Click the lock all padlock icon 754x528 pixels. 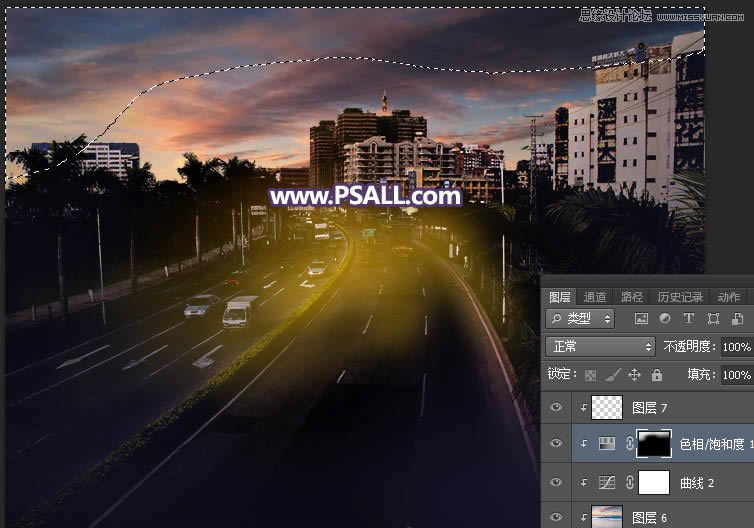point(656,375)
